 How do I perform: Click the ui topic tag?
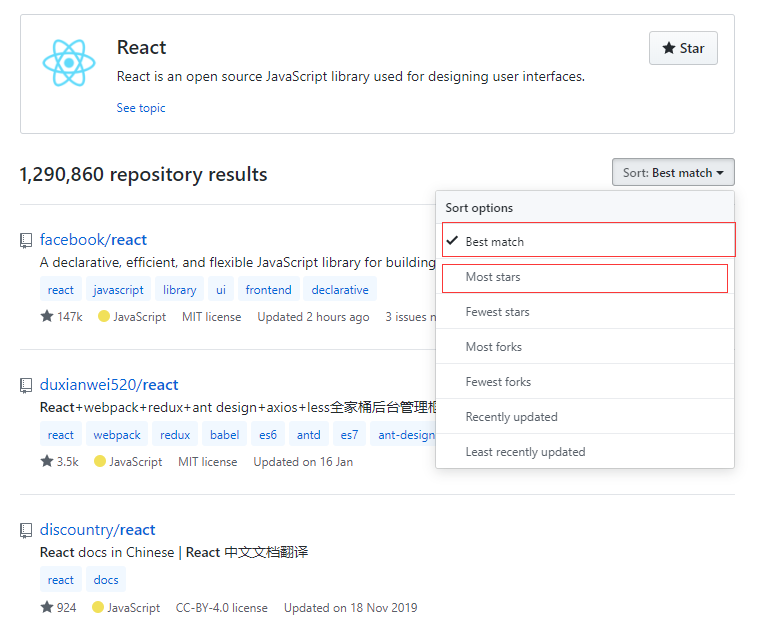coord(221,289)
